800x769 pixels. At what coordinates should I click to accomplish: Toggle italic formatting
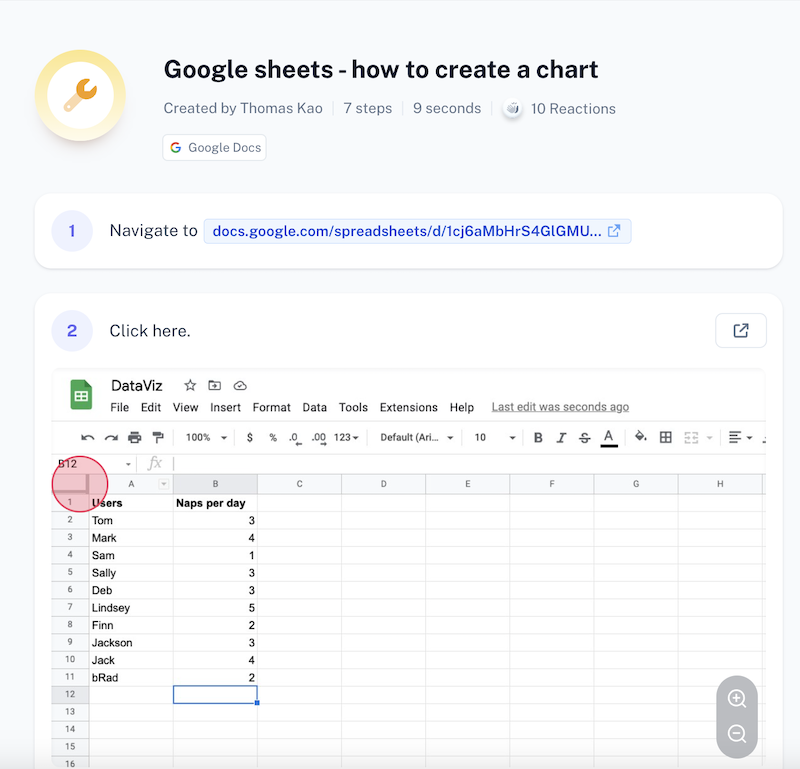[561, 437]
